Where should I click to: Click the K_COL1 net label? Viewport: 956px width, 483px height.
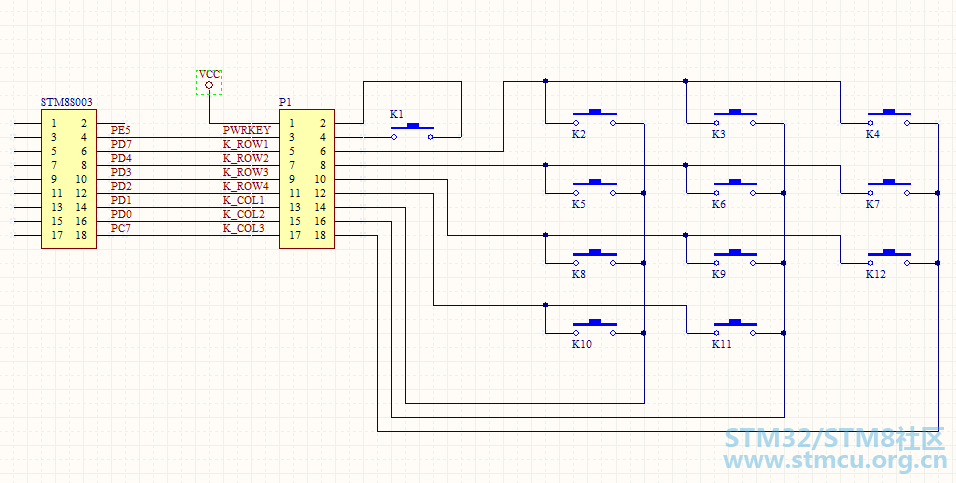[x=243, y=200]
